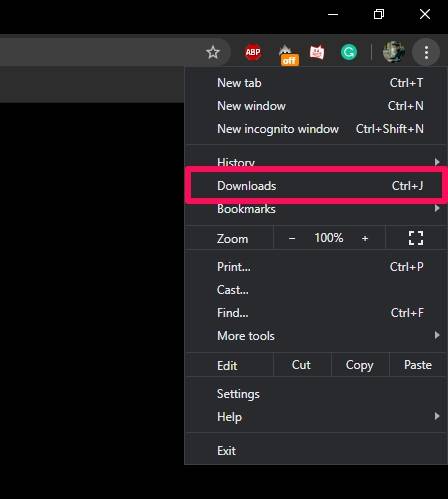Viewport: 448px width, 499px height.
Task: Click the bookmark star icon
Action: click(213, 52)
